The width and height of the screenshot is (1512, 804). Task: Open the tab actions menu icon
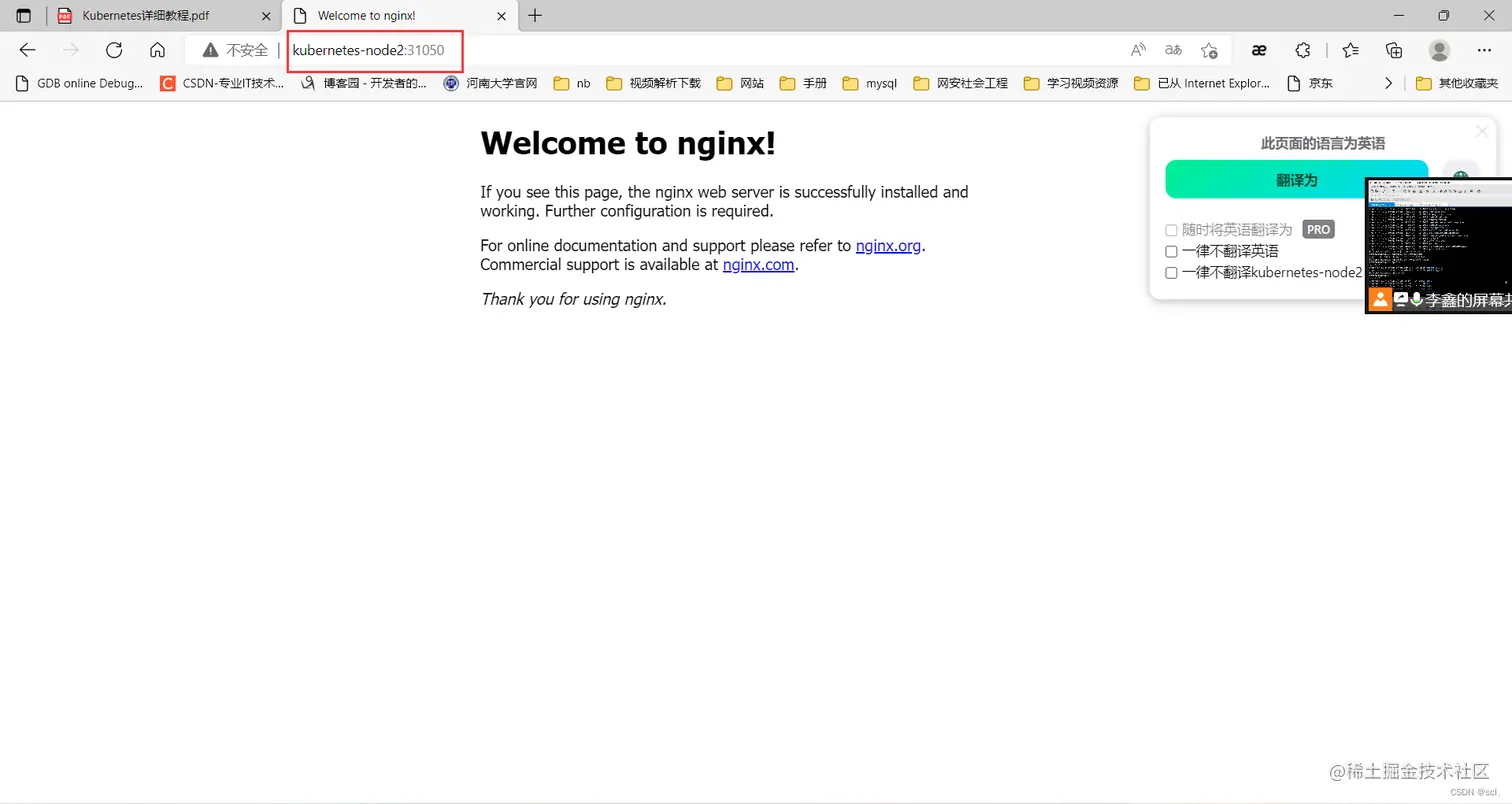(x=24, y=16)
